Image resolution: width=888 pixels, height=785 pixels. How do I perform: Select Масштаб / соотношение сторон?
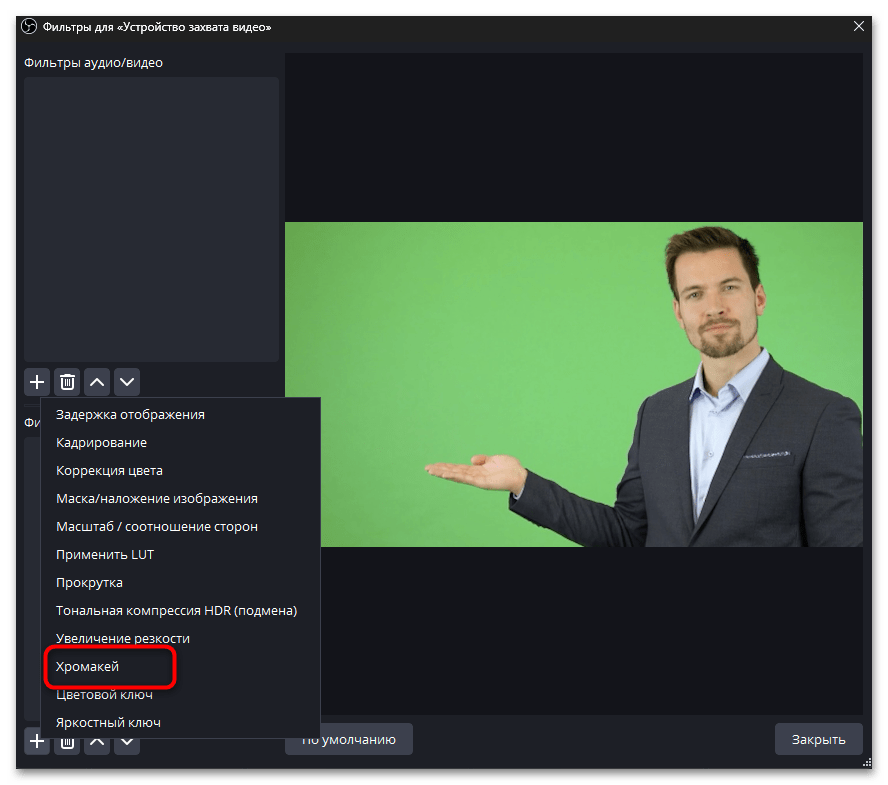[156, 526]
